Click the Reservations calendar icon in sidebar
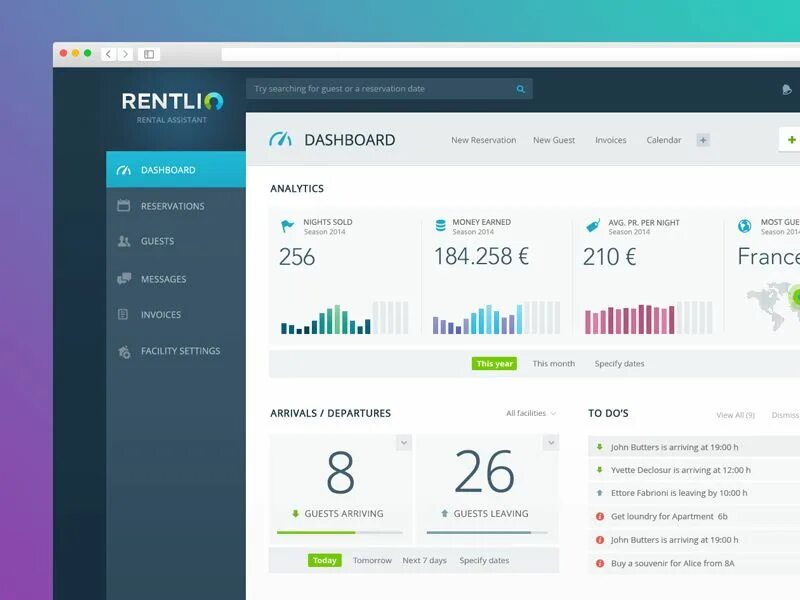 pyautogui.click(x=123, y=206)
